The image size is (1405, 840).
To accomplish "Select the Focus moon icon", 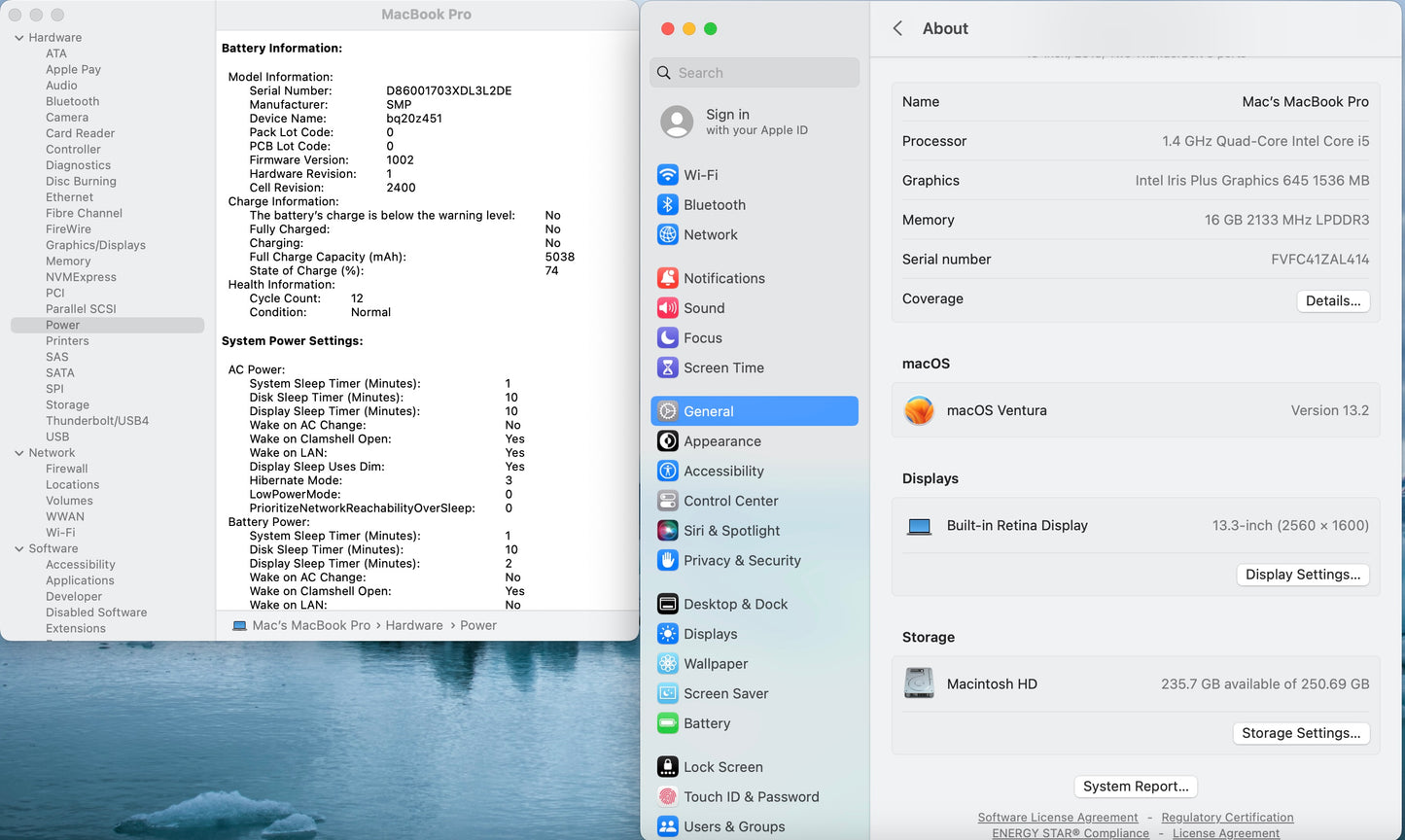I will click(x=668, y=337).
